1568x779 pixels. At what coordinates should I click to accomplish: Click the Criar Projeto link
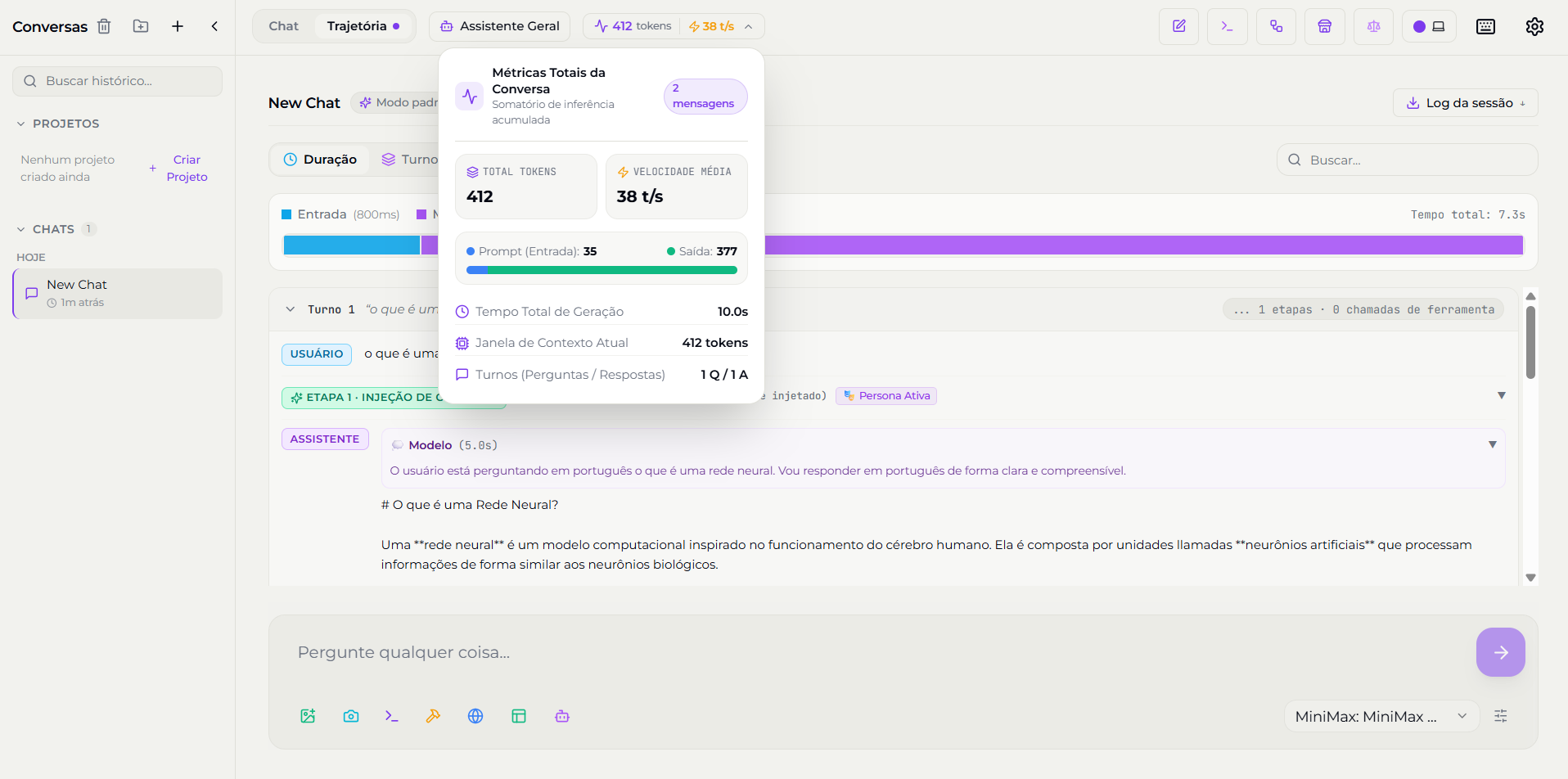click(180, 168)
